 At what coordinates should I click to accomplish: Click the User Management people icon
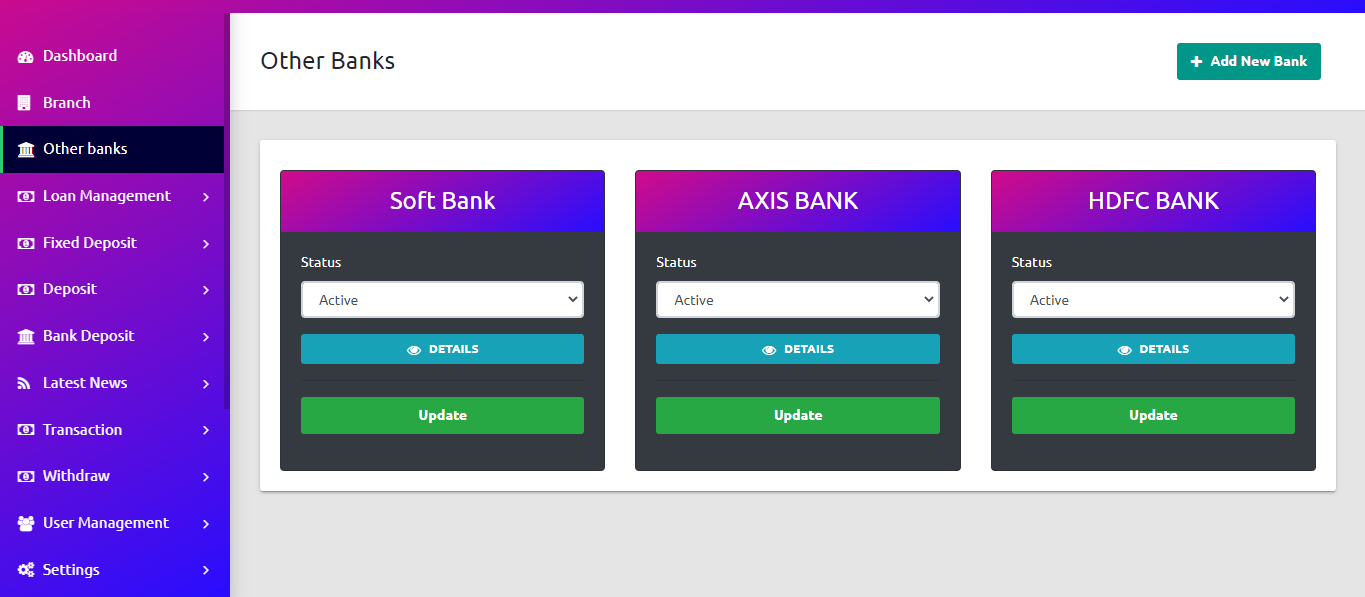coord(26,524)
